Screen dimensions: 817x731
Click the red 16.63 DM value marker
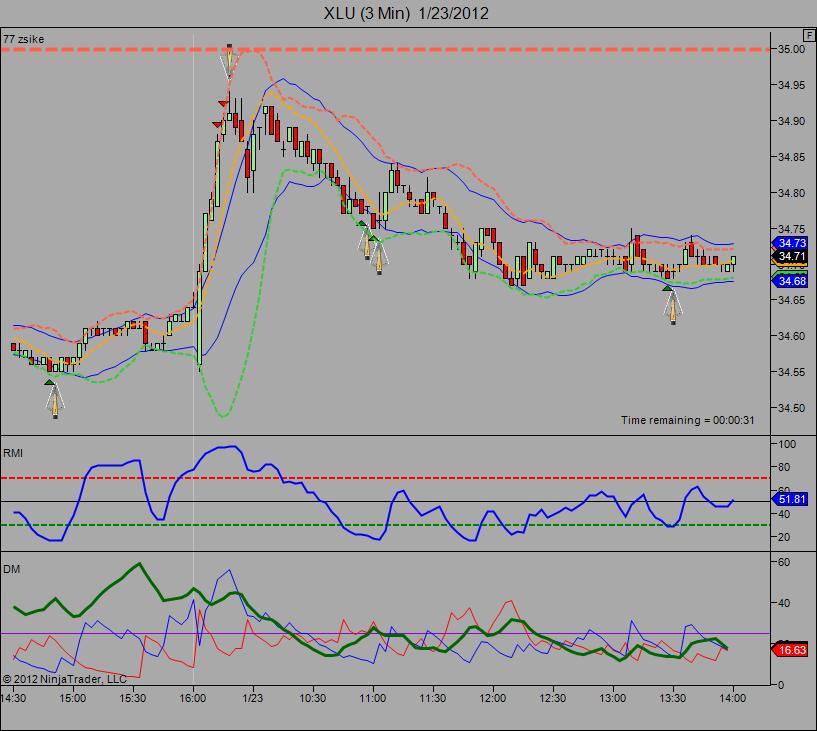[x=790, y=650]
